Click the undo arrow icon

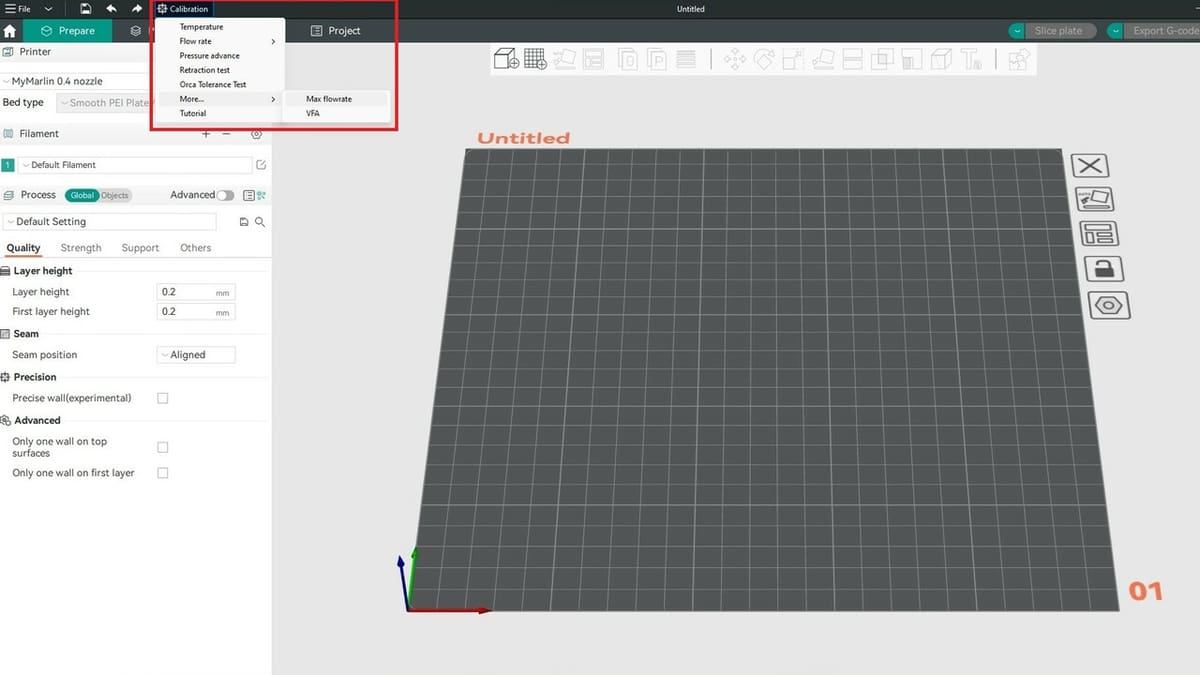[111, 9]
